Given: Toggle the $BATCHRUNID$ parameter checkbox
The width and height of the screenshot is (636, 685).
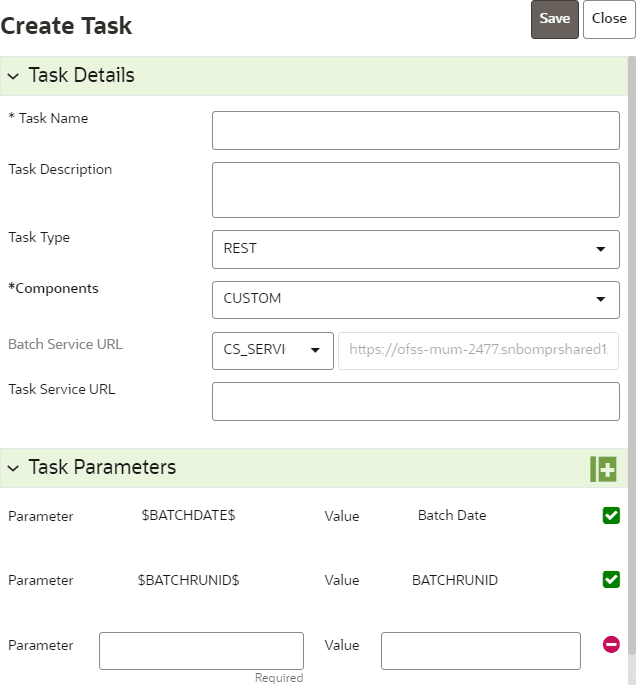Looking at the screenshot, I should 611,580.
